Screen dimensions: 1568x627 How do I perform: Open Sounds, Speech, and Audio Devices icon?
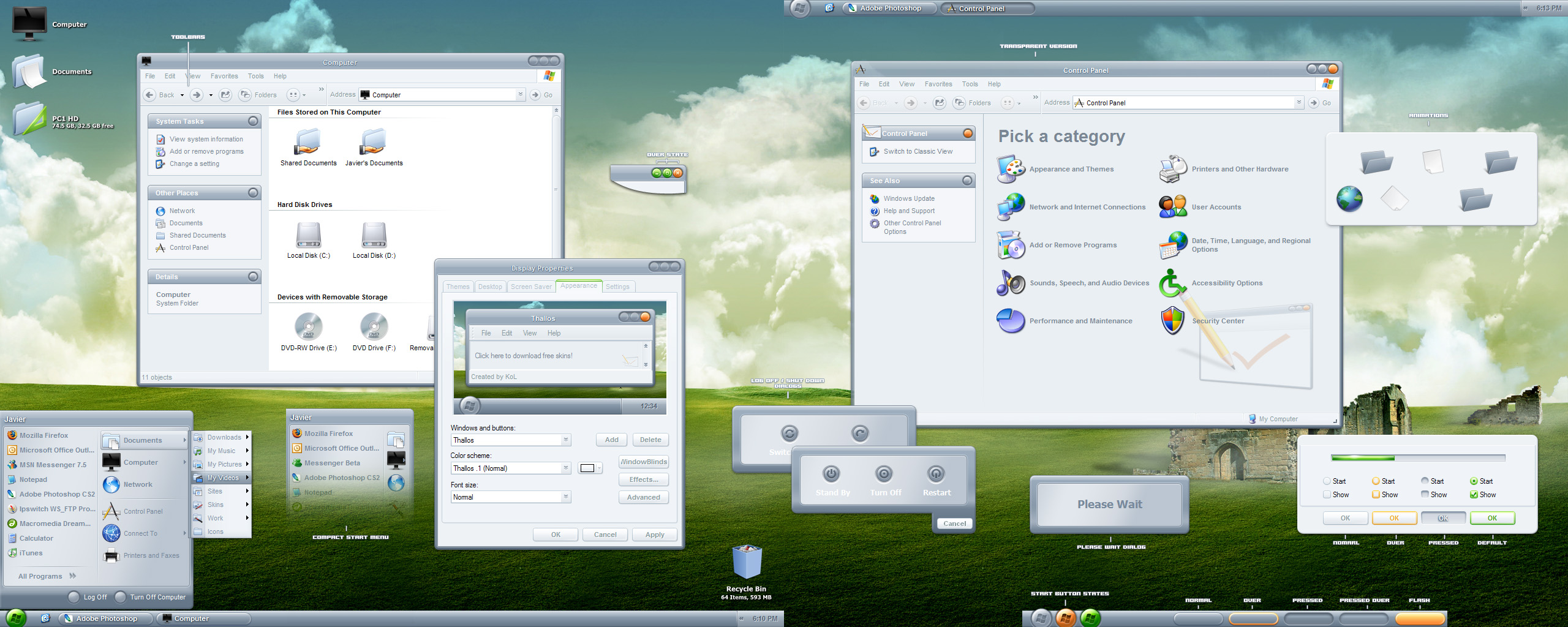(x=1011, y=283)
